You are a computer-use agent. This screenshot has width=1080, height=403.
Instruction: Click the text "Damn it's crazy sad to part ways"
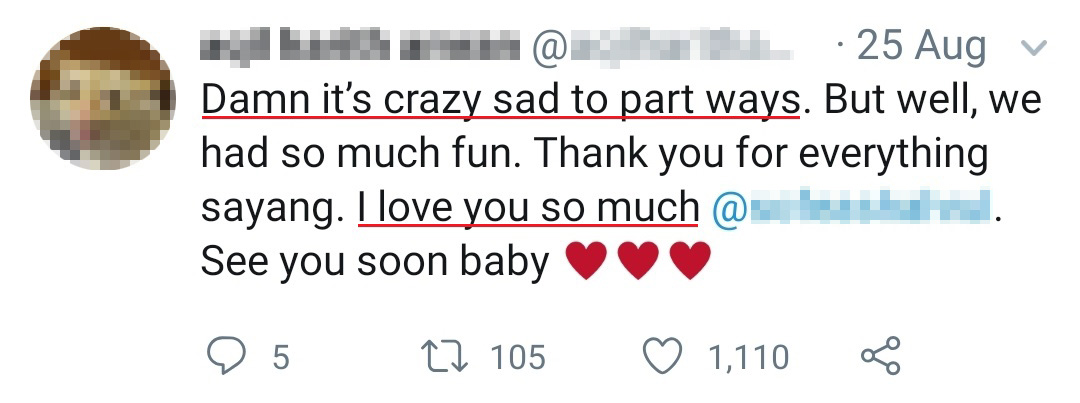click(500, 100)
